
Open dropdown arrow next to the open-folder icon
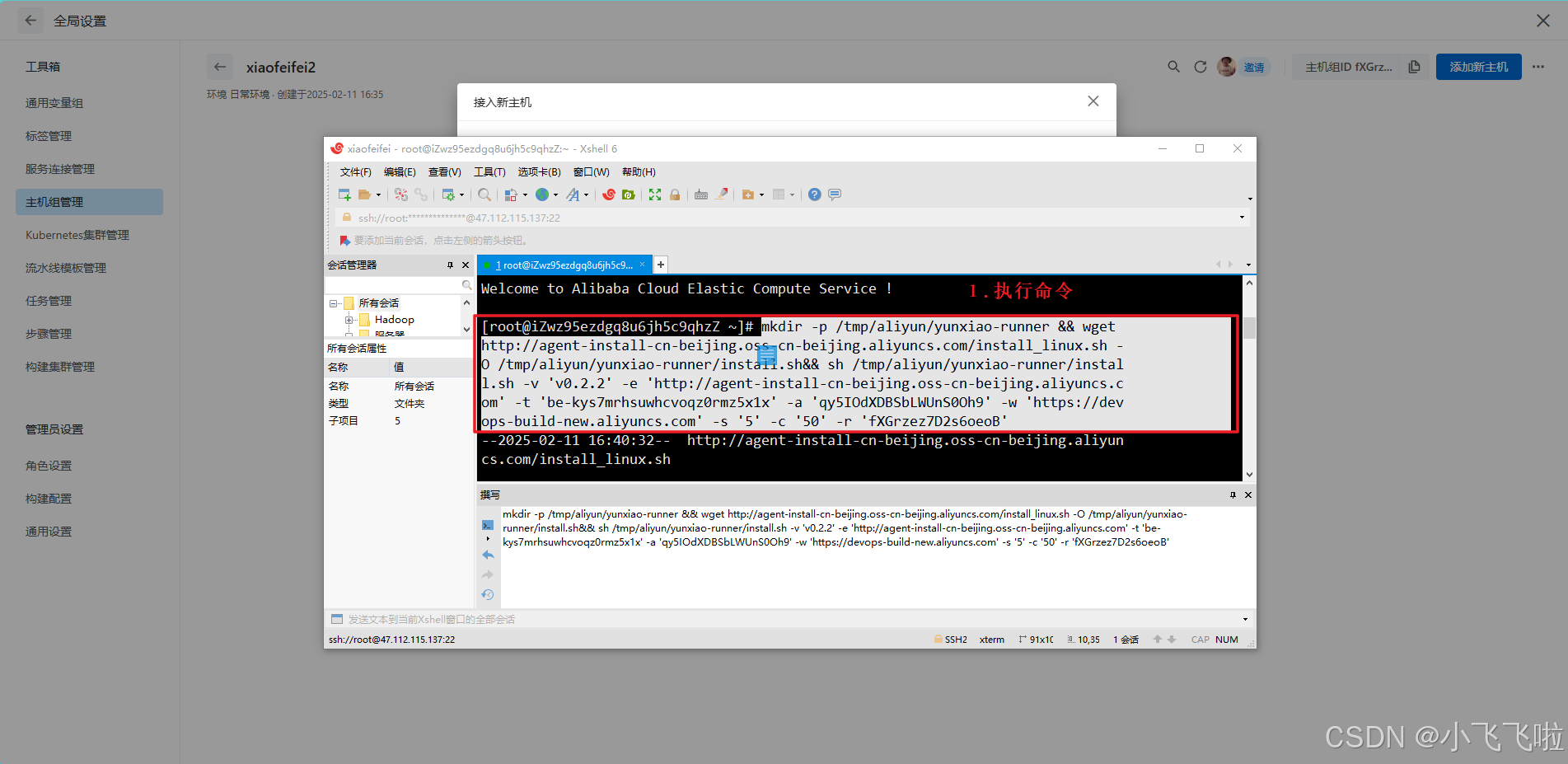[x=378, y=195]
